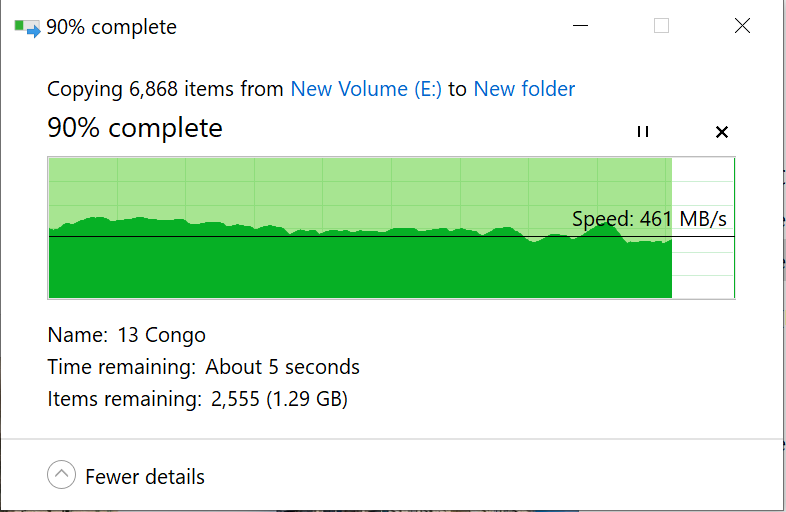Collapse details using the chevron circle icon
The height and width of the screenshot is (512, 786).
[x=61, y=476]
